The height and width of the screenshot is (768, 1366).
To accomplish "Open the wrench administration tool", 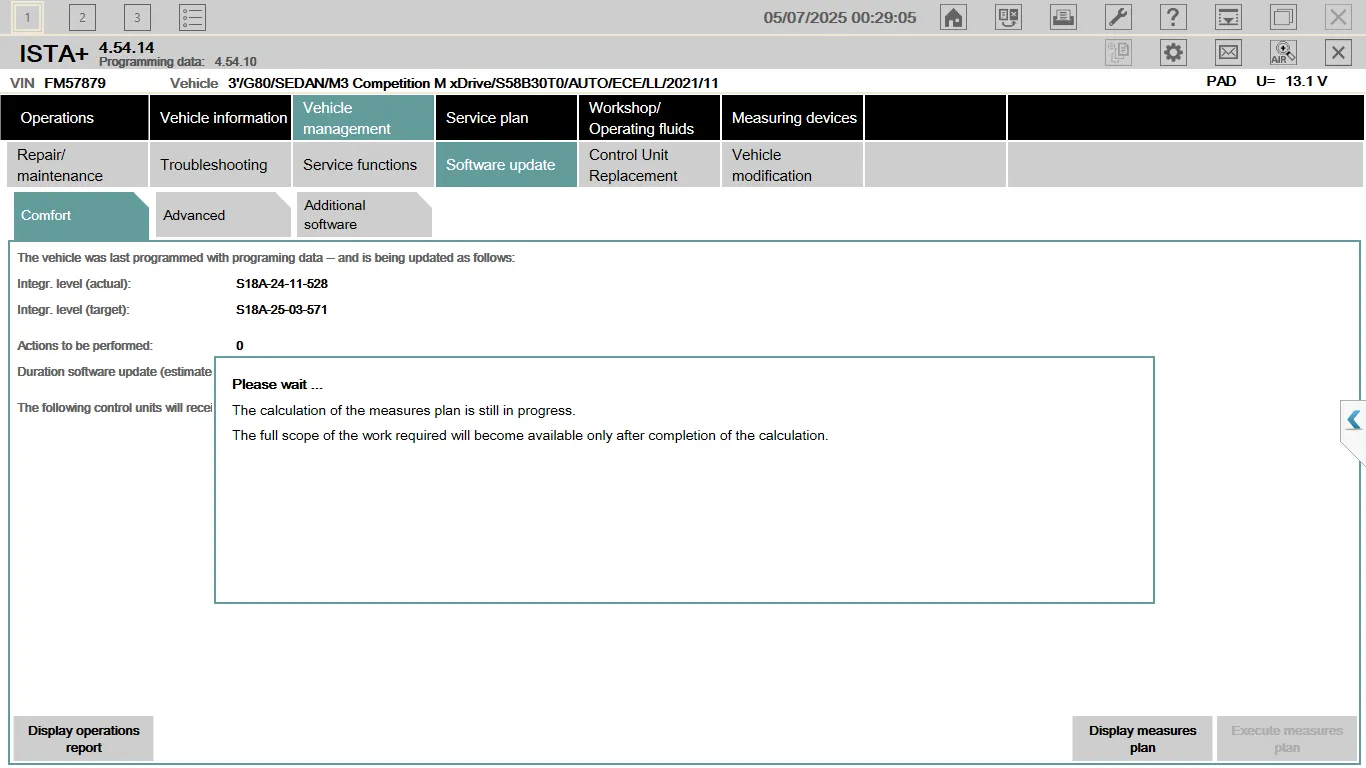I will point(1118,17).
